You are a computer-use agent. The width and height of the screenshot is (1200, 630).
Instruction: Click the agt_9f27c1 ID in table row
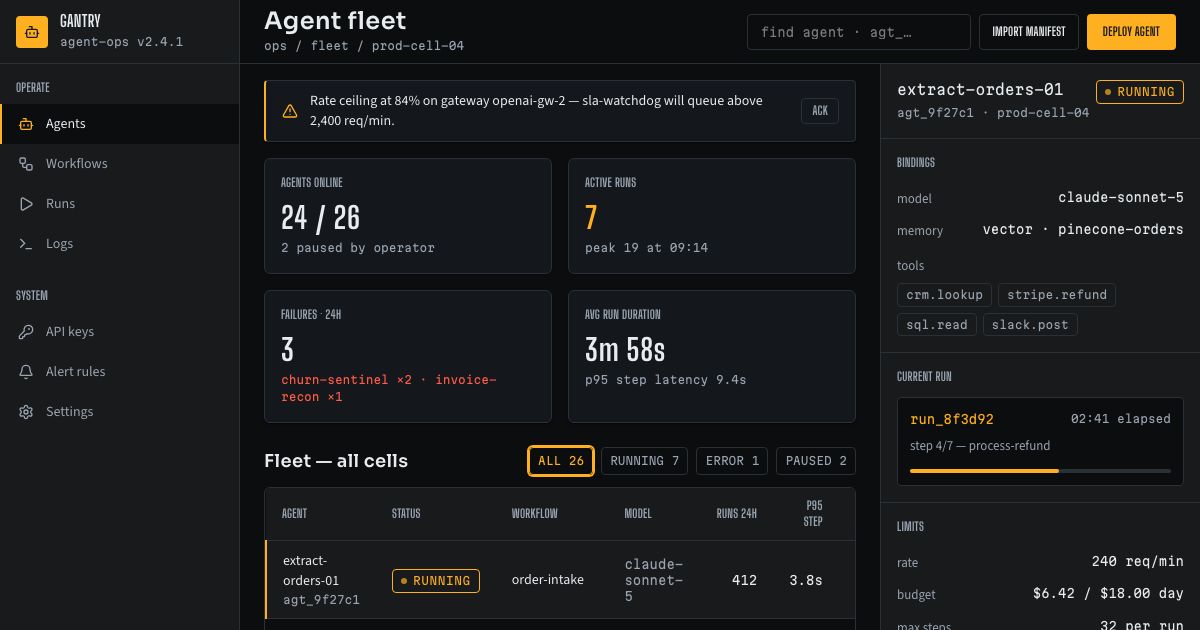click(x=321, y=600)
